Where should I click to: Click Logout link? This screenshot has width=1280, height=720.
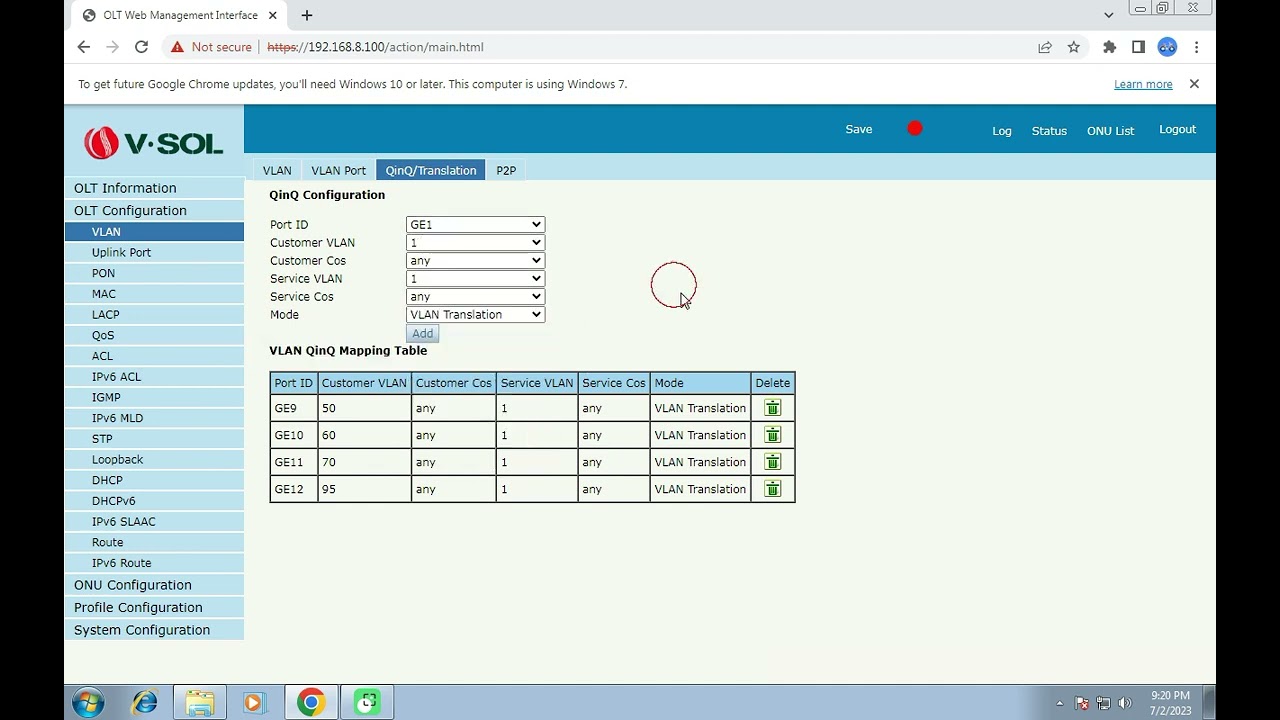1177,130
